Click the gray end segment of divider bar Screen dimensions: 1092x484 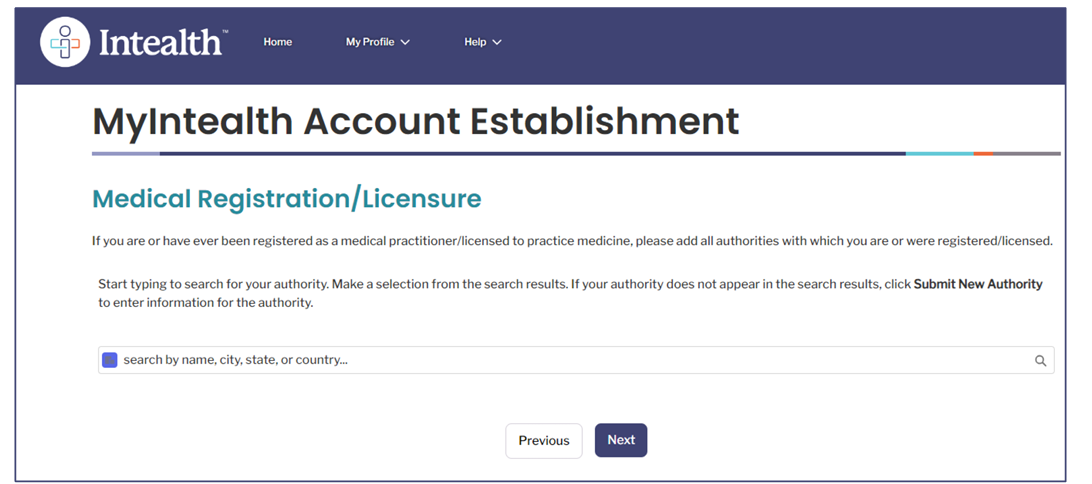click(1027, 153)
